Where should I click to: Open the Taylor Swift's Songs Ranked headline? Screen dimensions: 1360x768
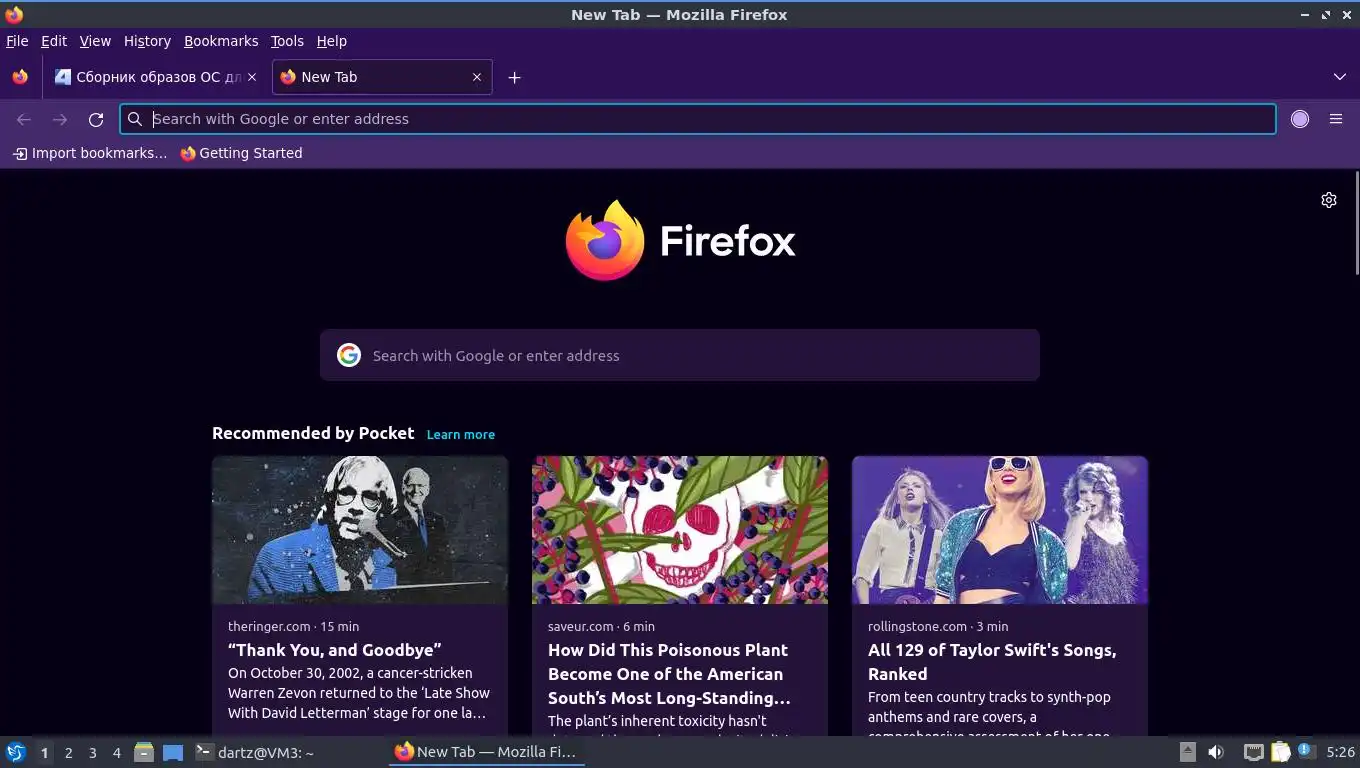(x=992, y=662)
